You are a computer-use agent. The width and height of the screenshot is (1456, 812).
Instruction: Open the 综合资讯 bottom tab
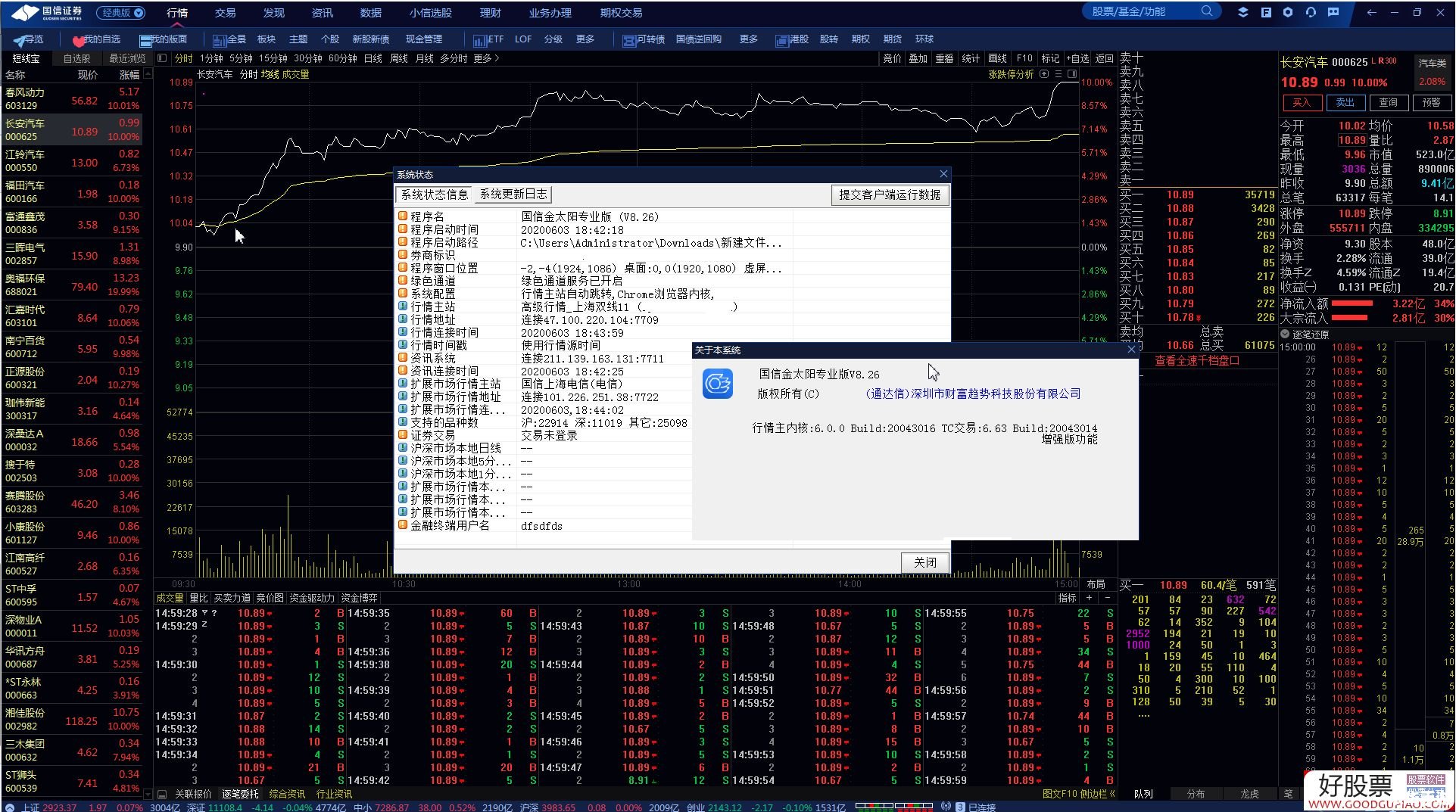pos(287,794)
